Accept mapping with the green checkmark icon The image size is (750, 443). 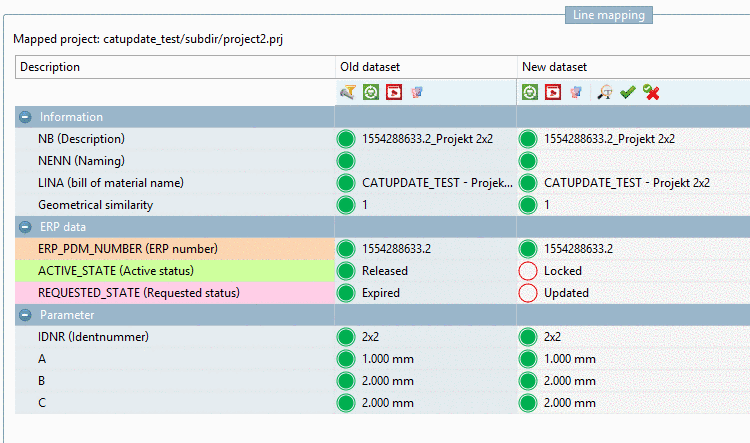(x=628, y=92)
